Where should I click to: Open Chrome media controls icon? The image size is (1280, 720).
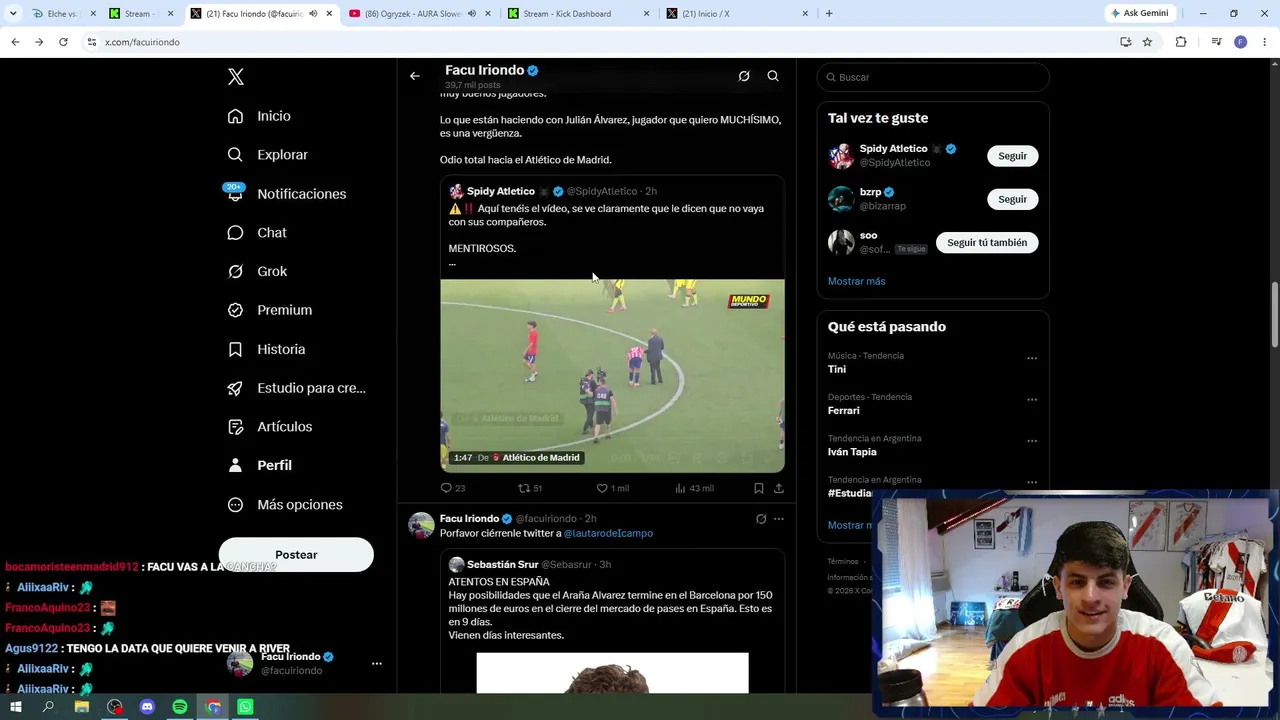point(1216,42)
